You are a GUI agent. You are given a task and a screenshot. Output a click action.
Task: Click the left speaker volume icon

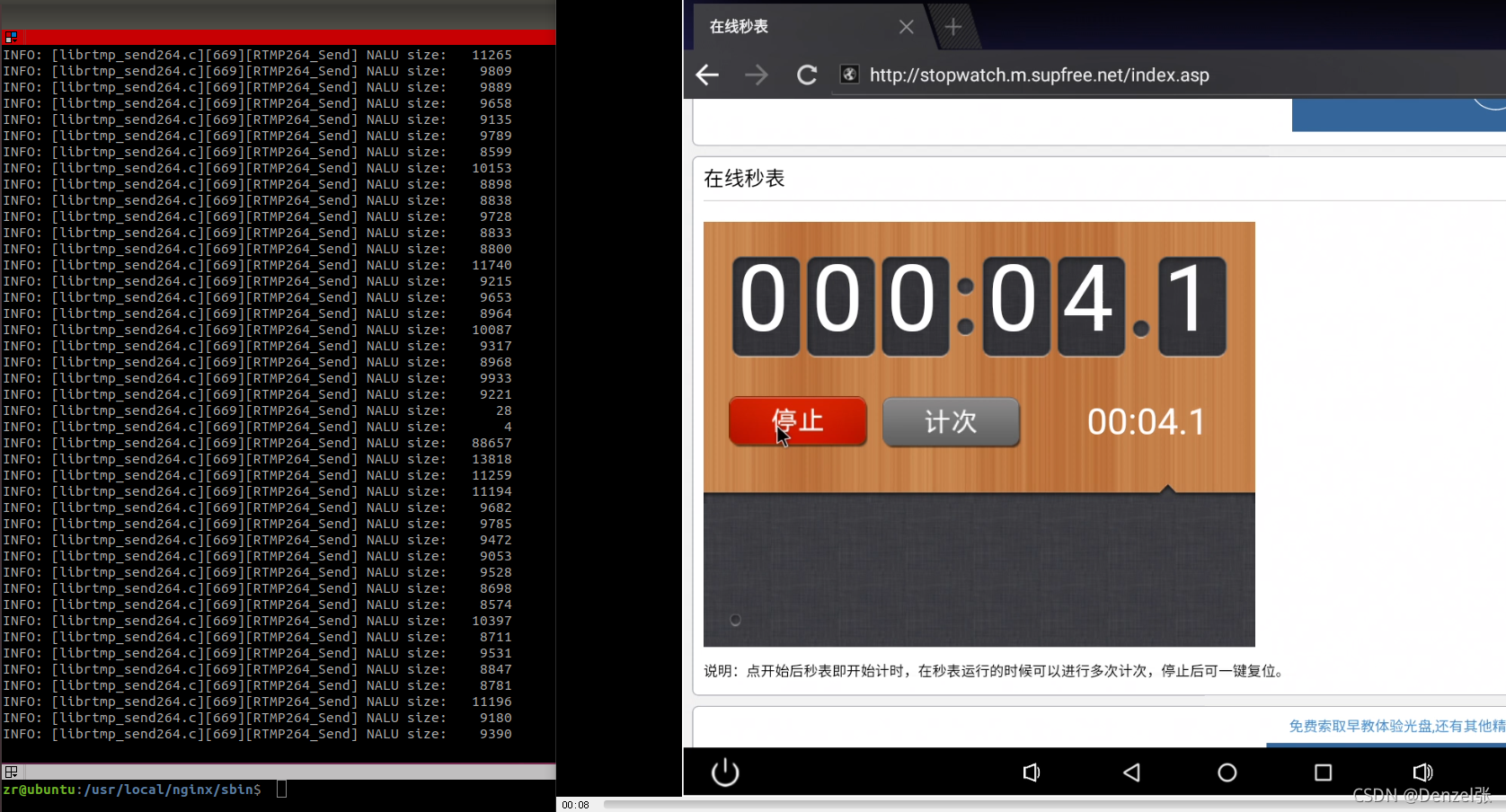1032,772
